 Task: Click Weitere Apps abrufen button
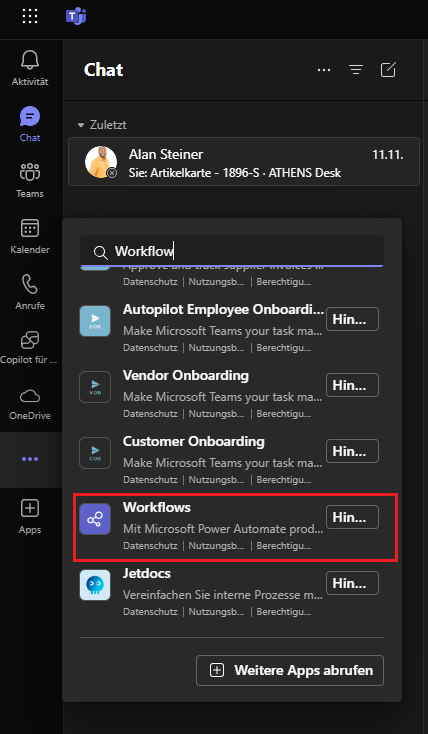click(x=290, y=670)
